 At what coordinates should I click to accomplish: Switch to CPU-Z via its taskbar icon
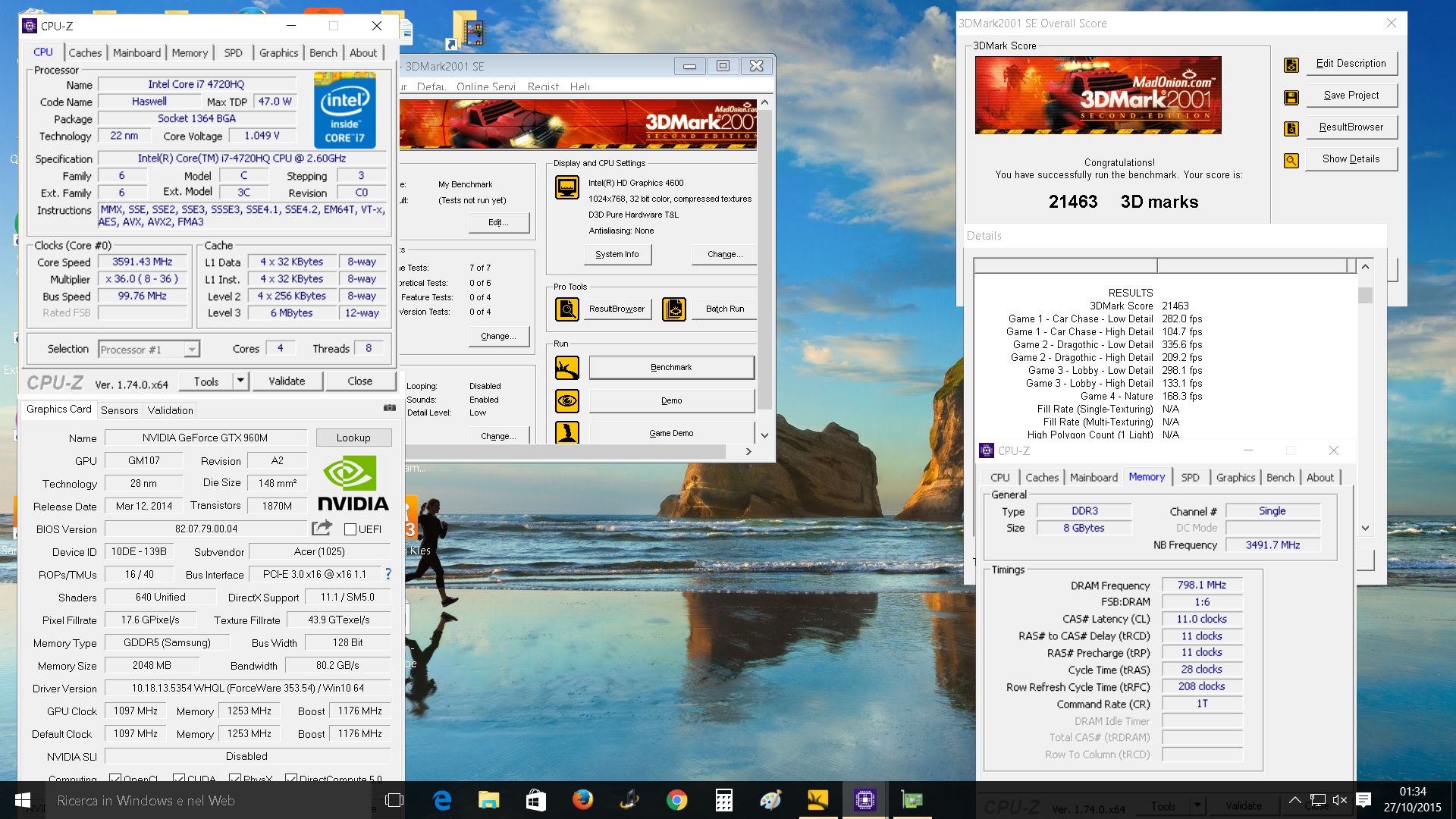pos(864,800)
